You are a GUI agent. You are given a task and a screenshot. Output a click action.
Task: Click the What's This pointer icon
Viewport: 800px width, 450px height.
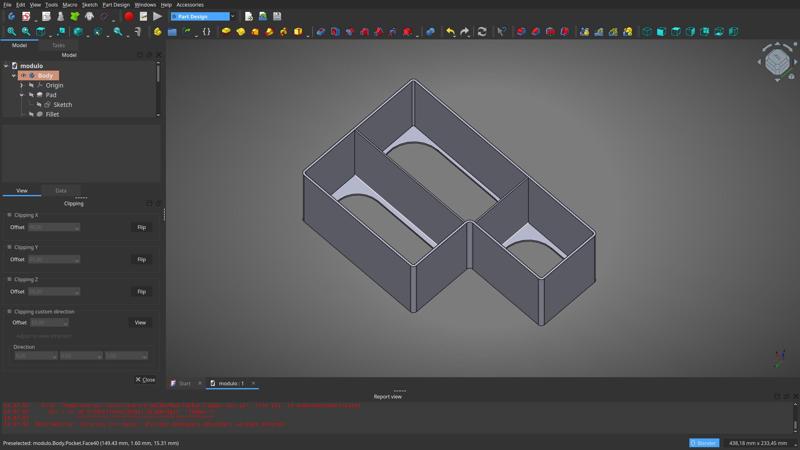click(502, 32)
